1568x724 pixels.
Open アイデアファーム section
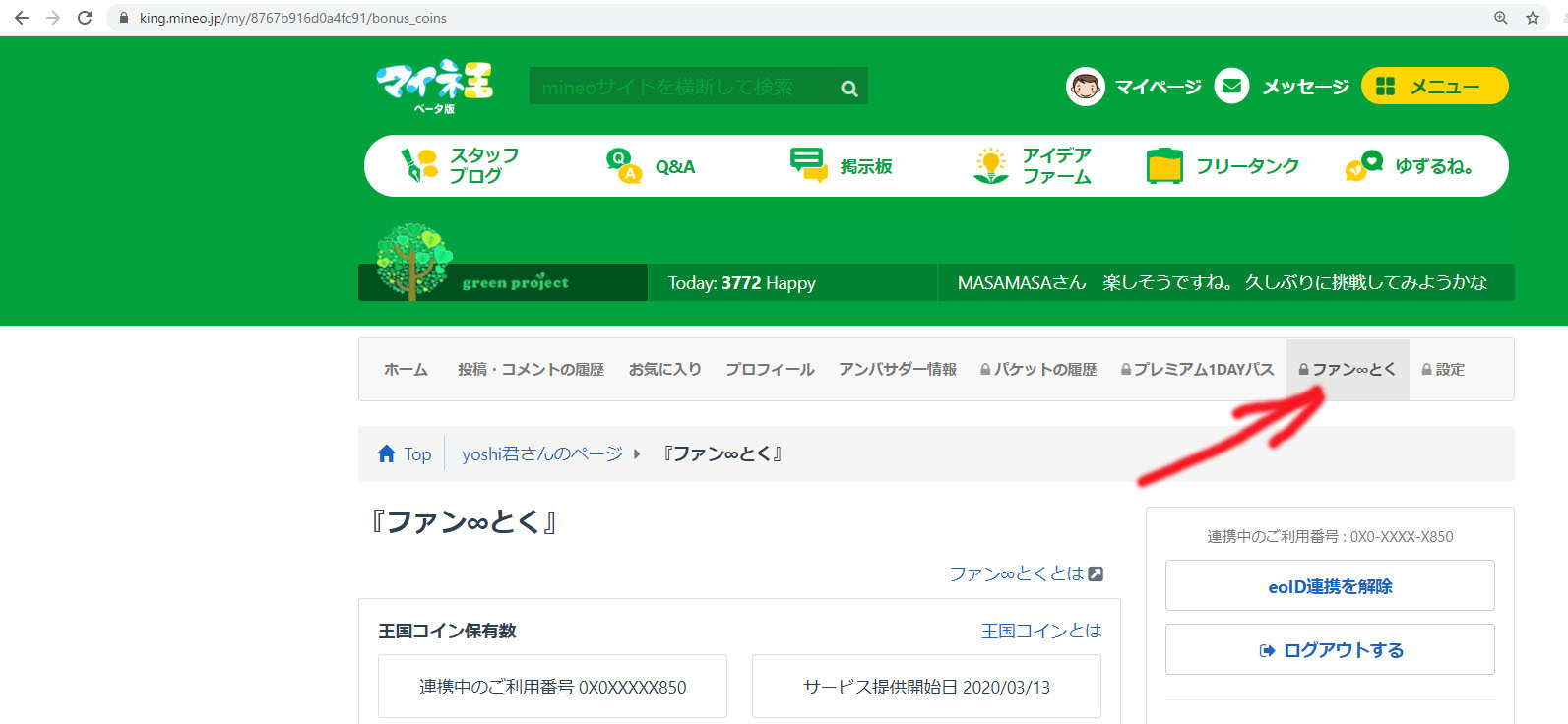1033,166
